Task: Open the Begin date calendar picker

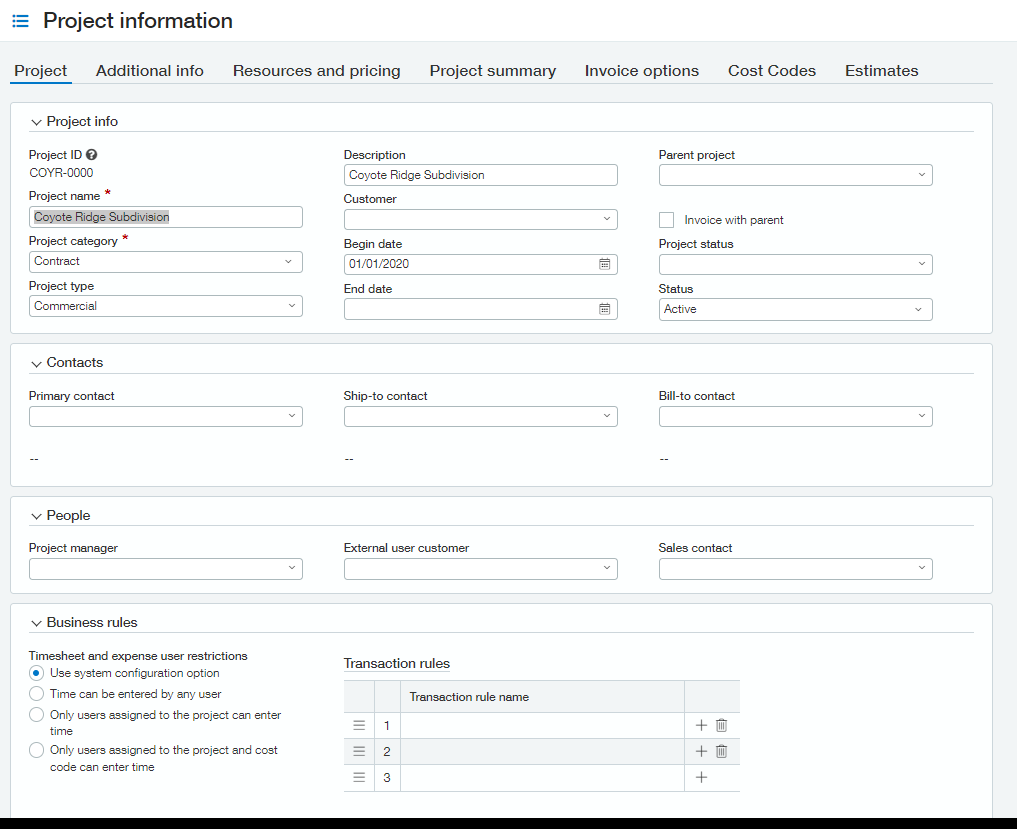Action: click(605, 264)
